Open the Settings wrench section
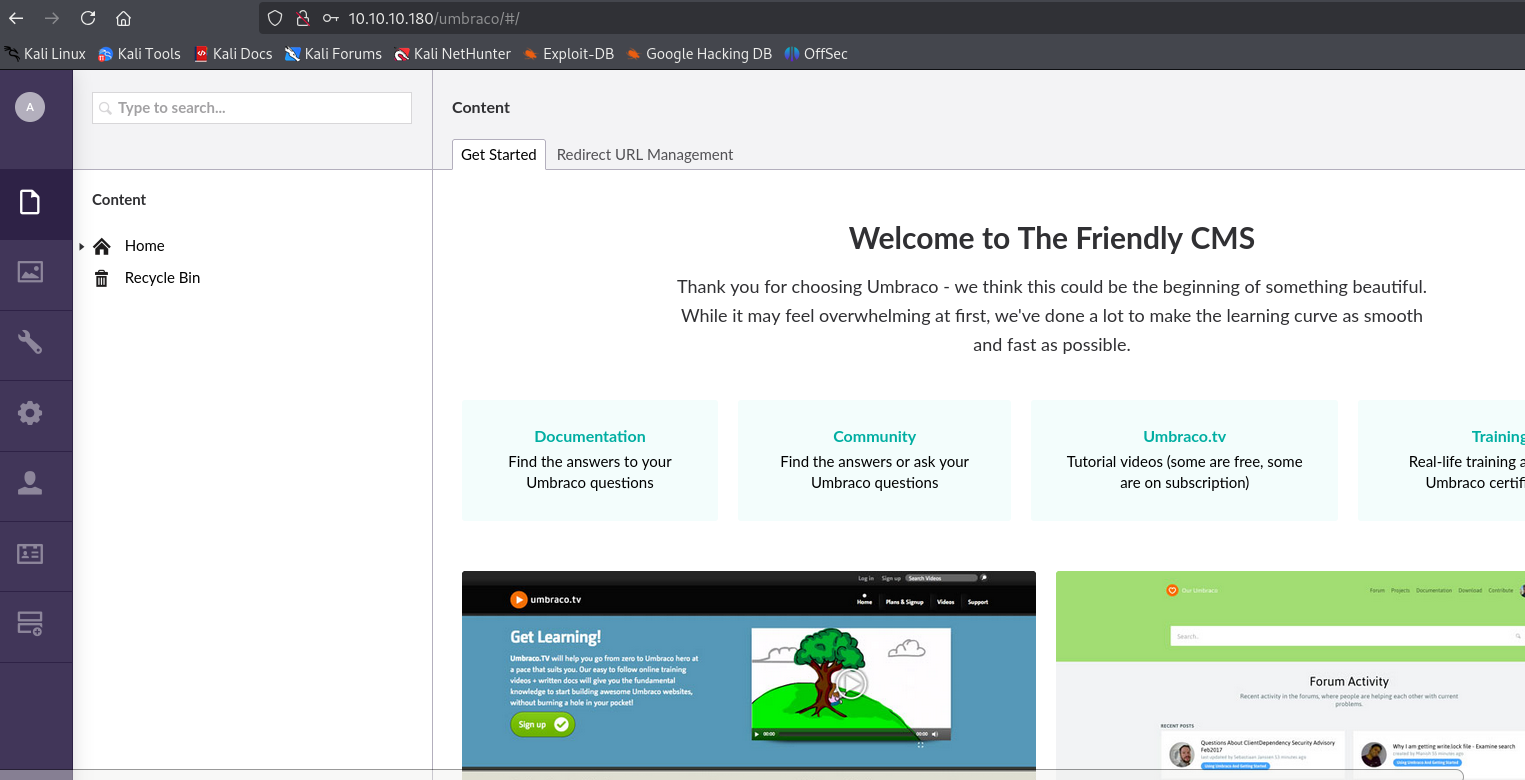1525x780 pixels. click(x=30, y=343)
